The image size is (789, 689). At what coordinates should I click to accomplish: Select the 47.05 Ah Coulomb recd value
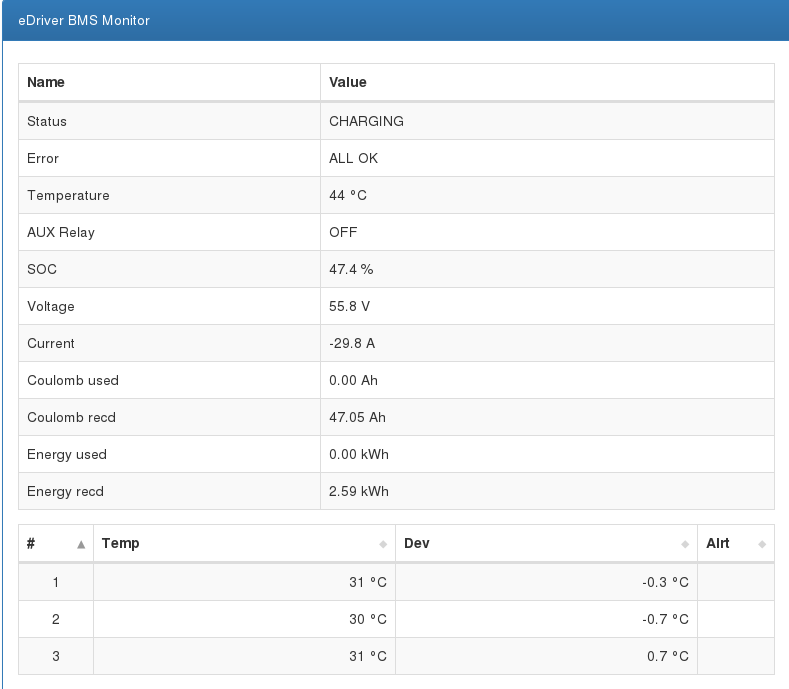pyautogui.click(x=357, y=417)
